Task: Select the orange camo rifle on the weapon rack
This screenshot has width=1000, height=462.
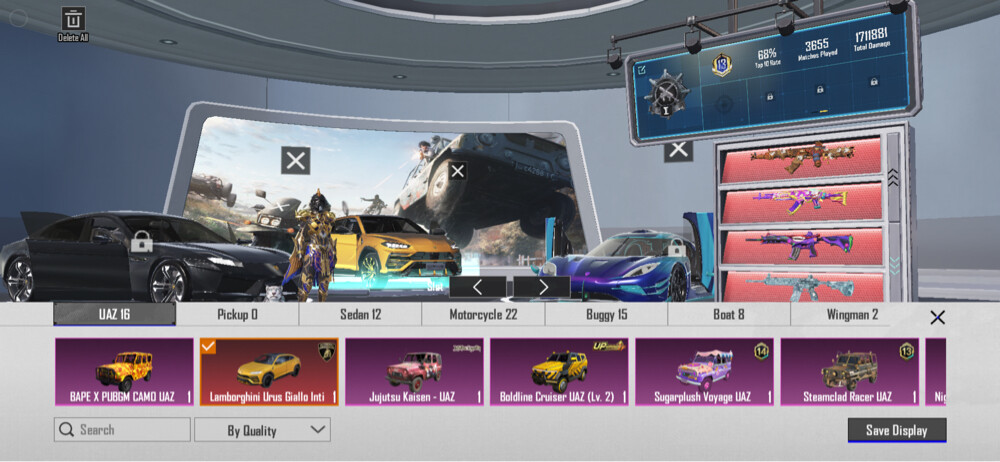Action: click(802, 158)
